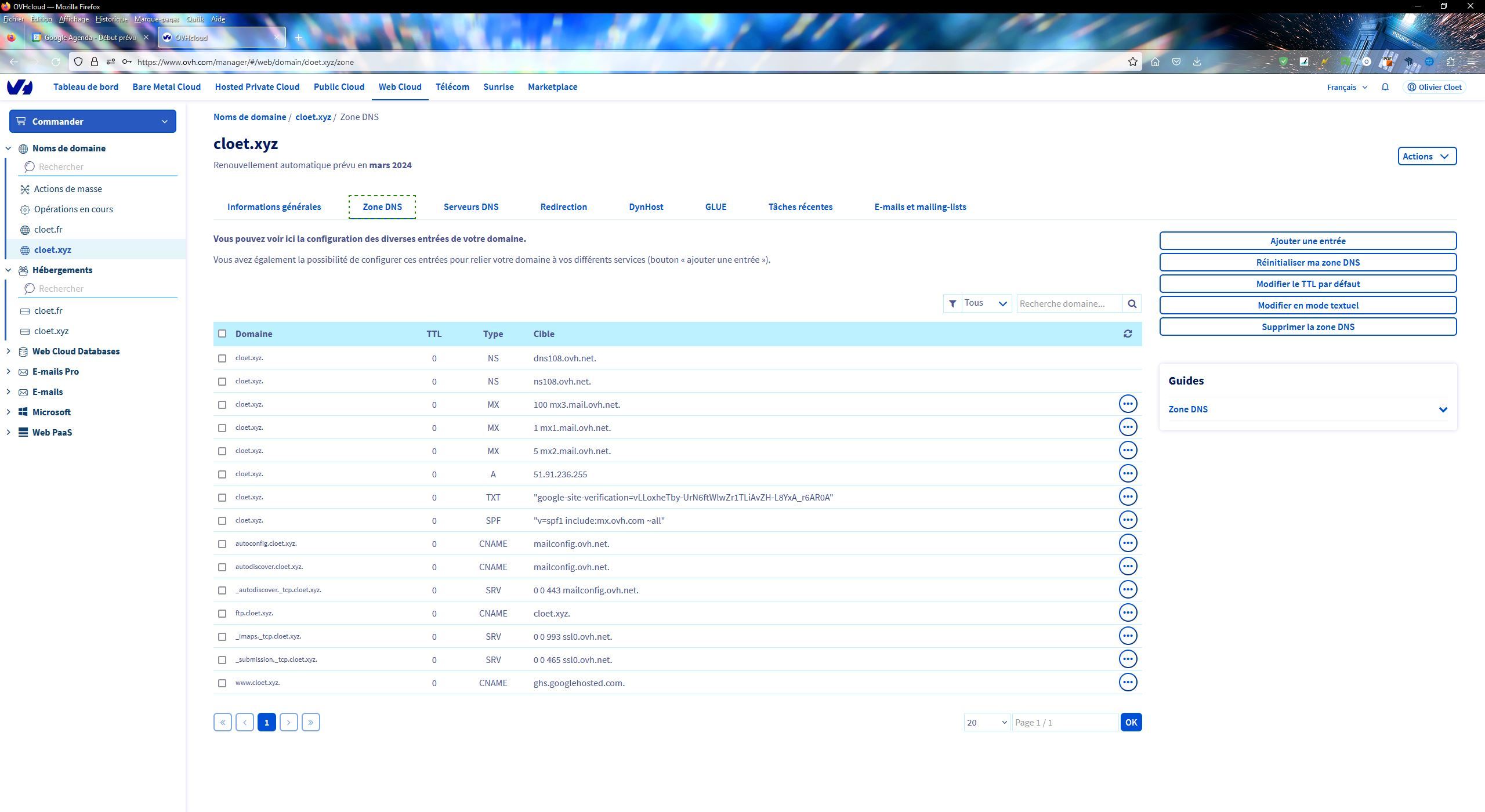Expand the Actions dropdown
Screen dimensions: 1485x812
tap(1426, 156)
